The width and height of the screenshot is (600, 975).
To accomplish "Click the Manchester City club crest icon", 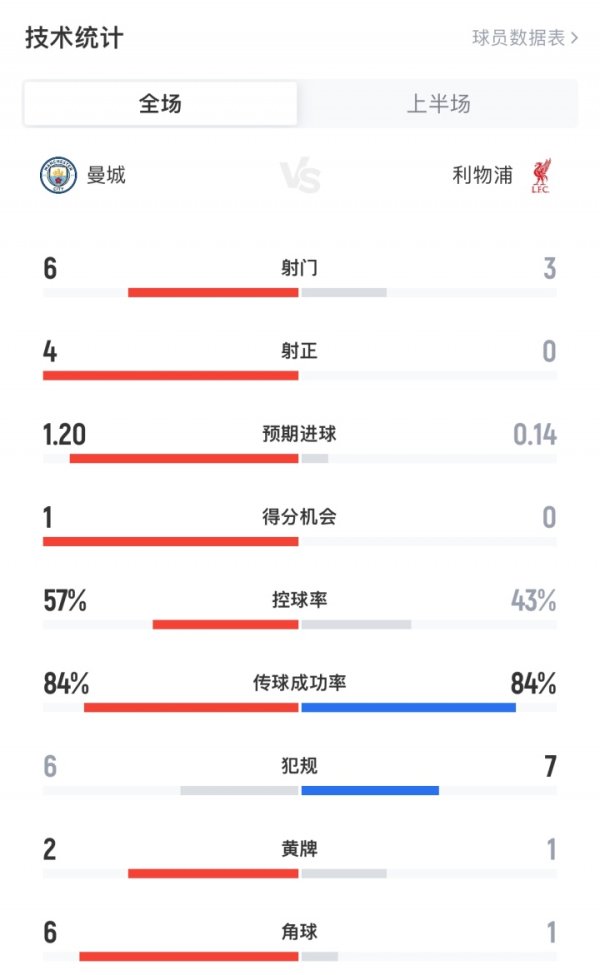I will tap(60, 172).
